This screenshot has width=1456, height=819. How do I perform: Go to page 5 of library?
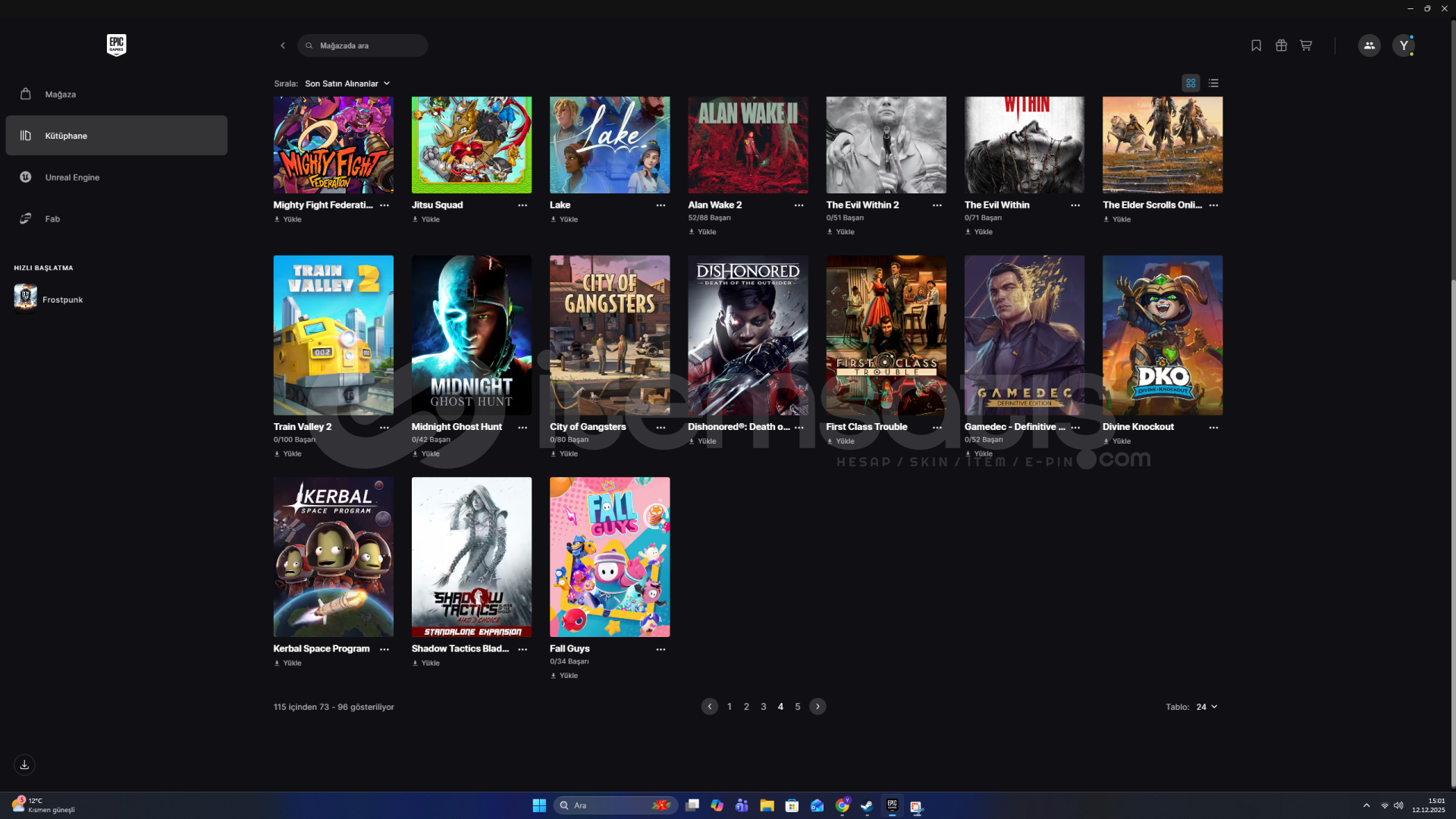point(797,707)
